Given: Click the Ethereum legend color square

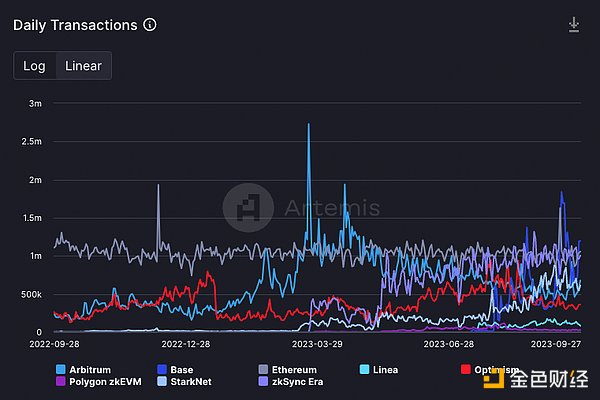Looking at the screenshot, I should point(262,370).
